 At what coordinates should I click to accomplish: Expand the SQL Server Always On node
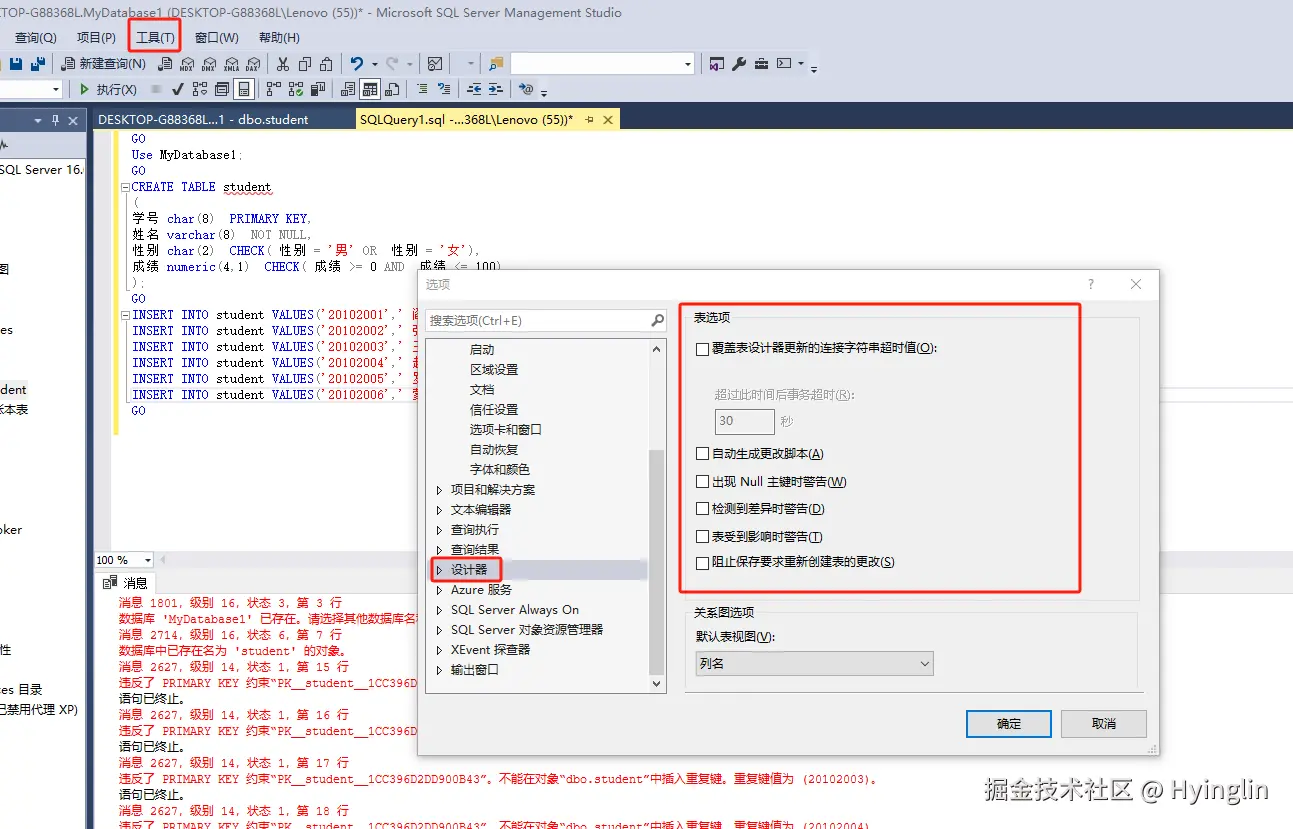(x=439, y=610)
